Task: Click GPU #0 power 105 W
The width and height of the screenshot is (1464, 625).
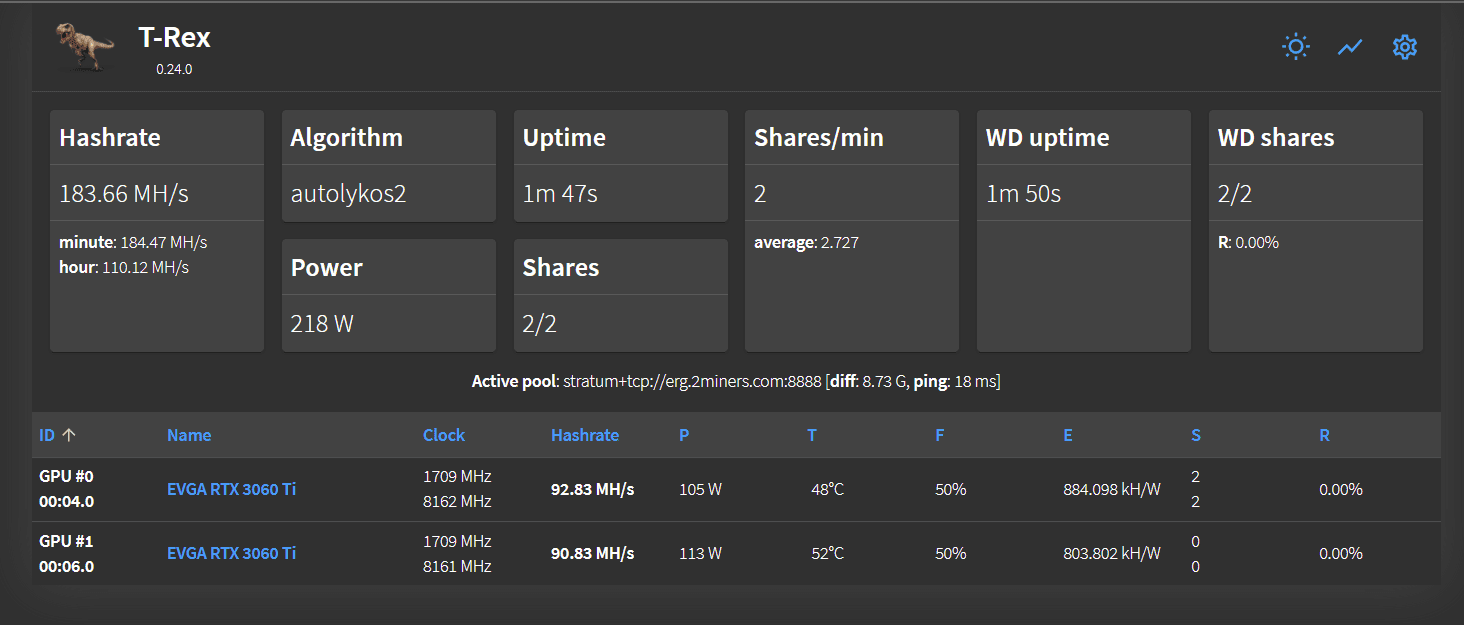Action: pyautogui.click(x=700, y=489)
